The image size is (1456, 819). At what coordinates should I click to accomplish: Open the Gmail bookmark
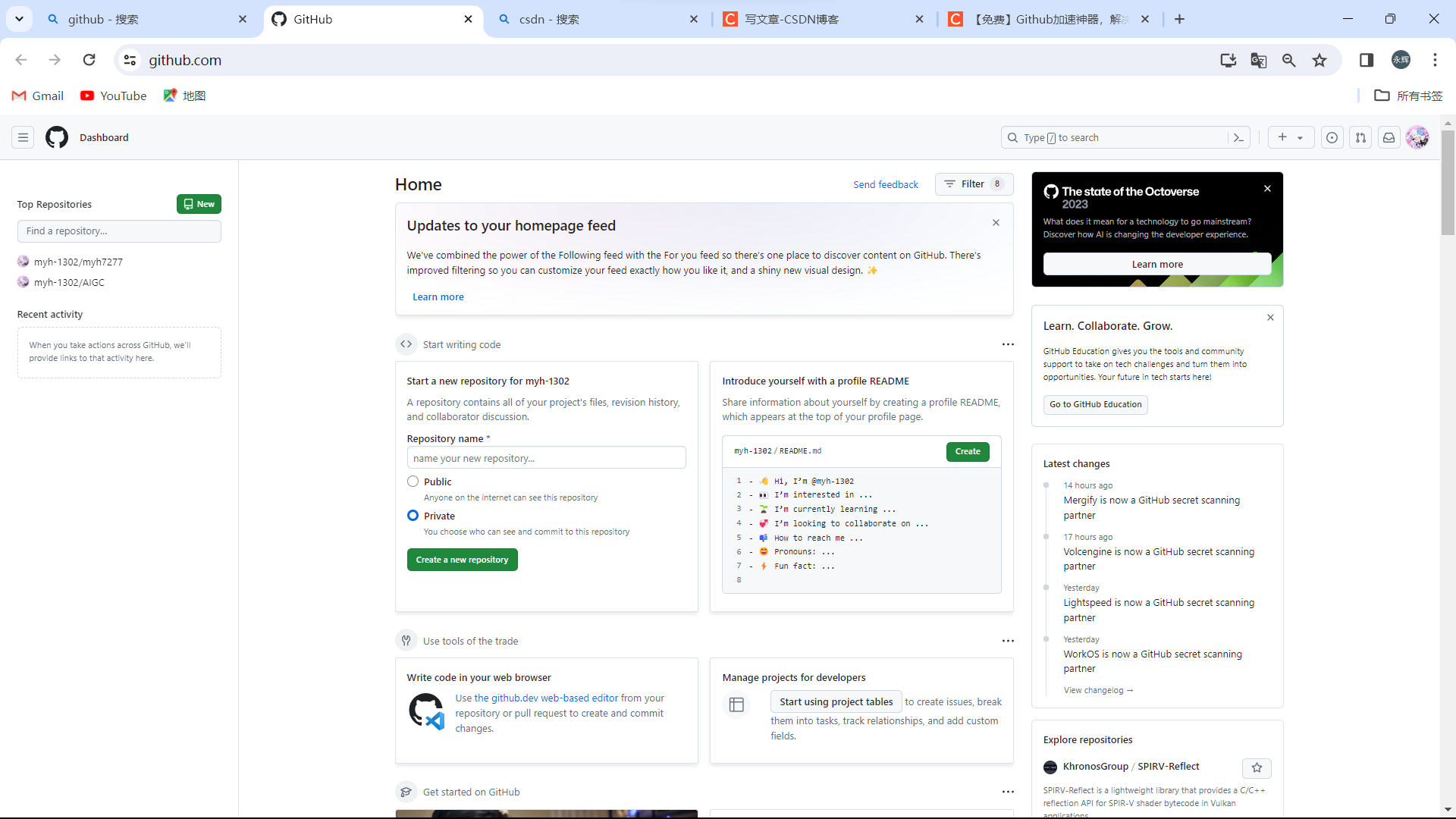(x=38, y=96)
